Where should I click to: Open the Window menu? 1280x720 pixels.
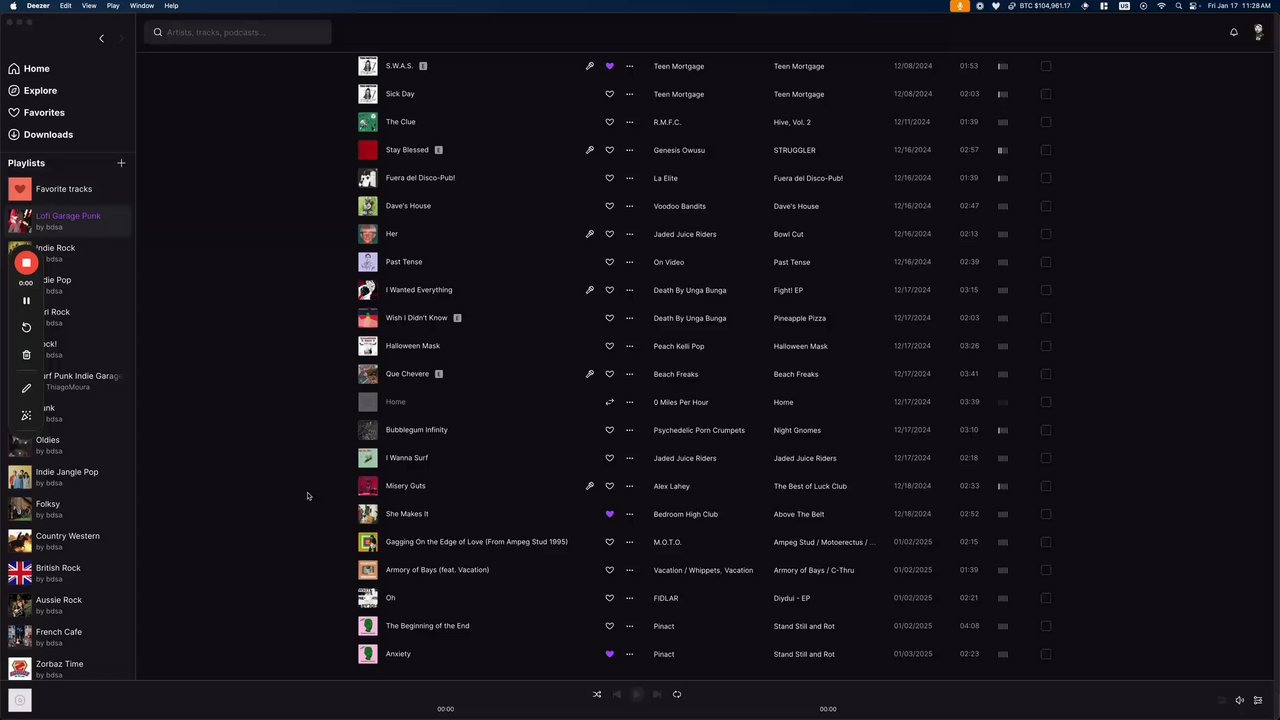[x=142, y=6]
